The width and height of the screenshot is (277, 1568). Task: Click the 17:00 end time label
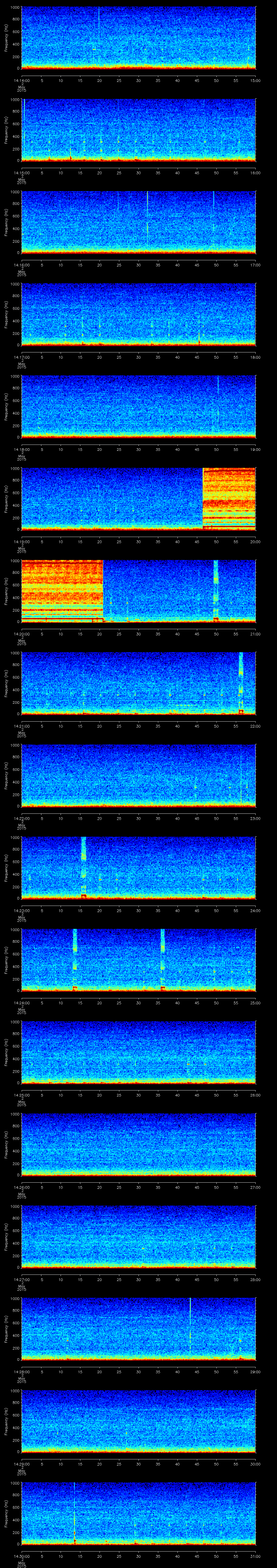click(255, 265)
